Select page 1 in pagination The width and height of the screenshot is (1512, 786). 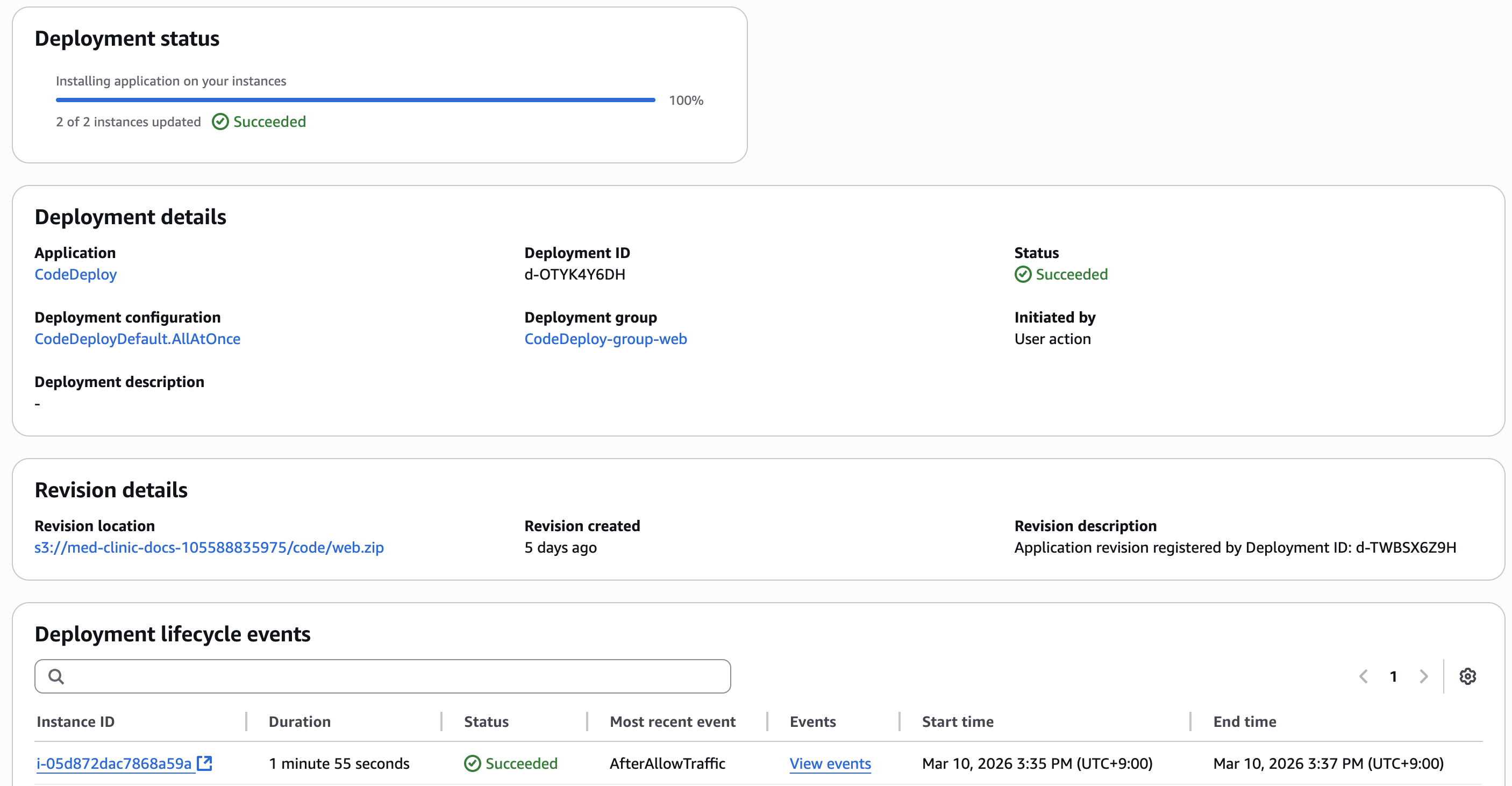coord(1393,676)
